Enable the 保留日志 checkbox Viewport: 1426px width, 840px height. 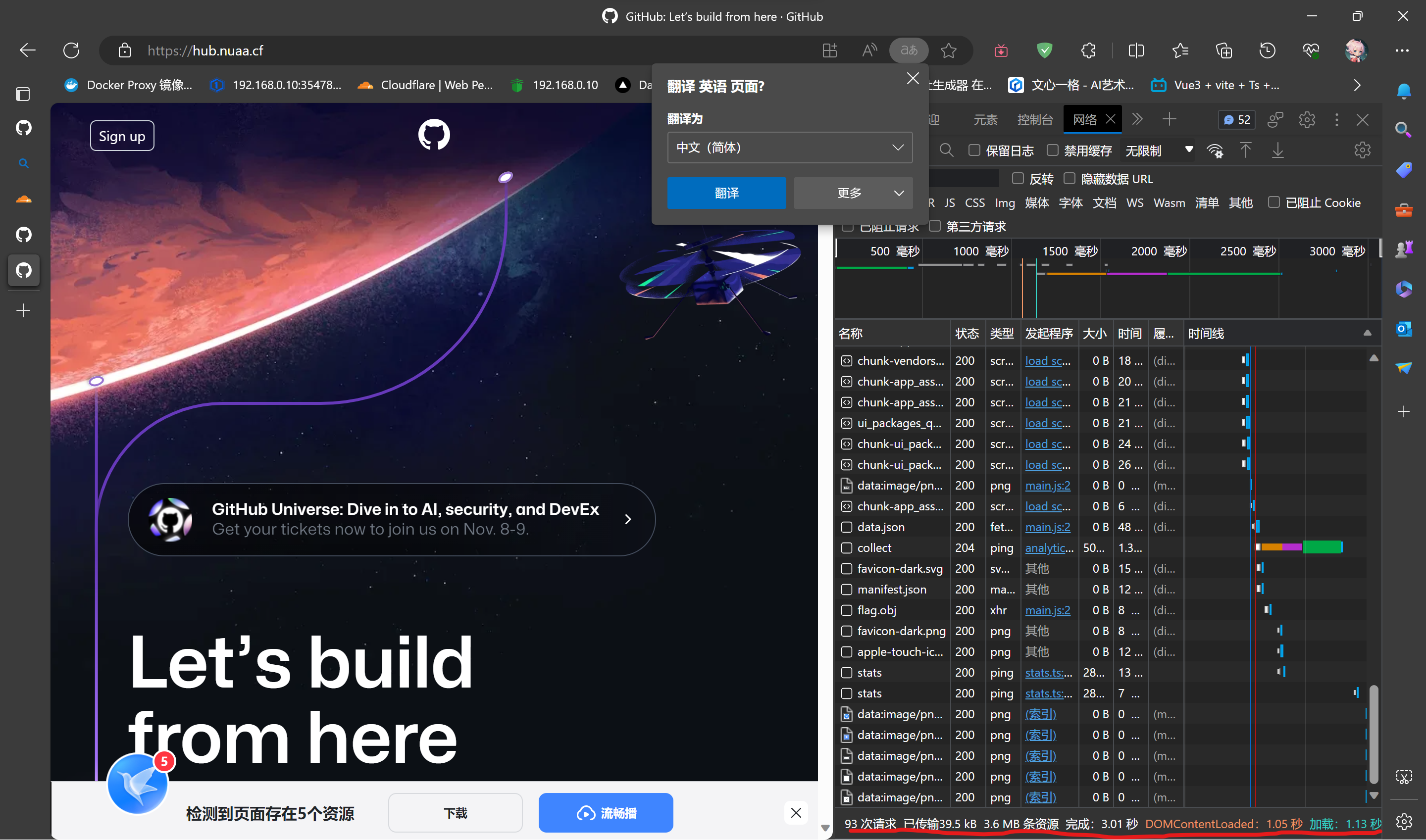click(975, 150)
